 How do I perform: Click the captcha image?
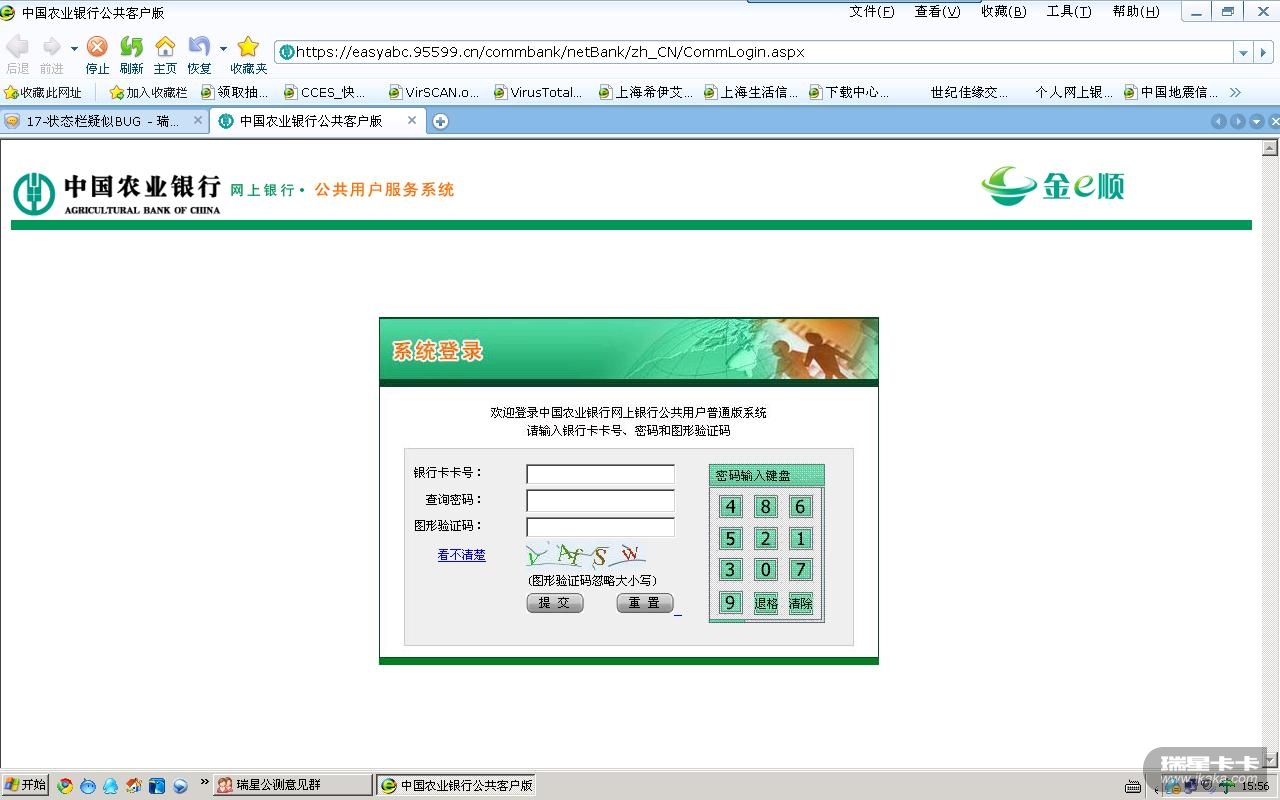click(x=586, y=555)
